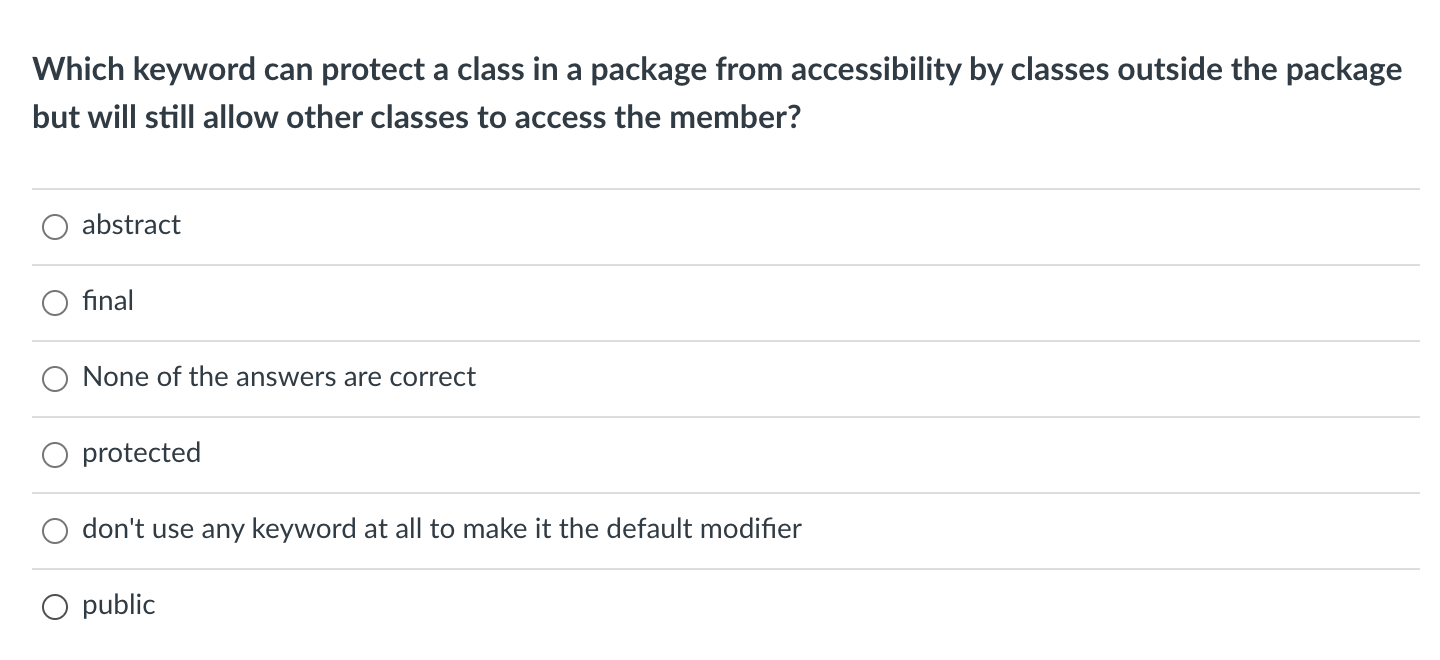1440x660 pixels.
Task: Select the final radio button
Action: (x=56, y=302)
